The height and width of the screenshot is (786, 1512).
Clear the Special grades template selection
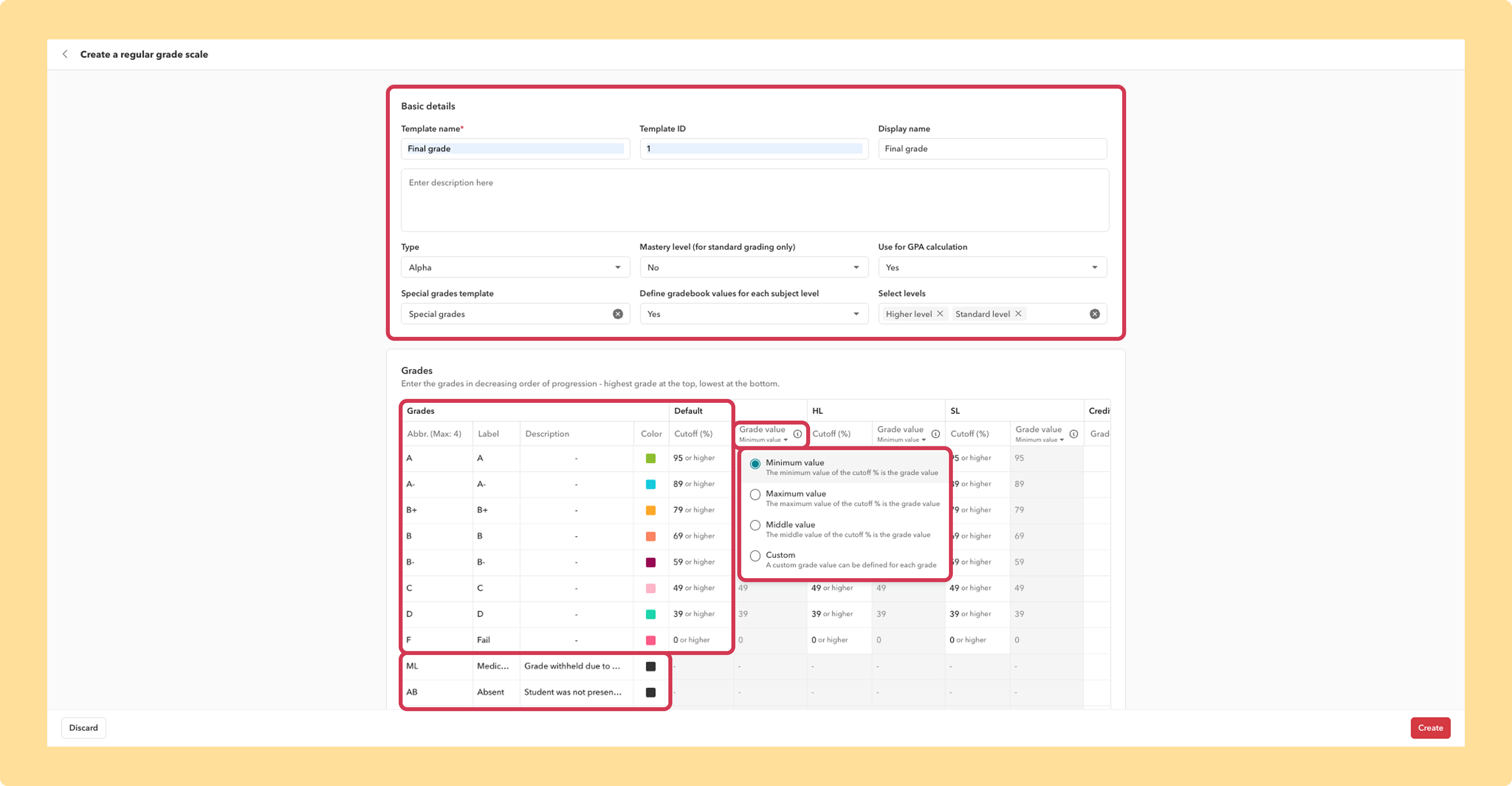point(617,314)
